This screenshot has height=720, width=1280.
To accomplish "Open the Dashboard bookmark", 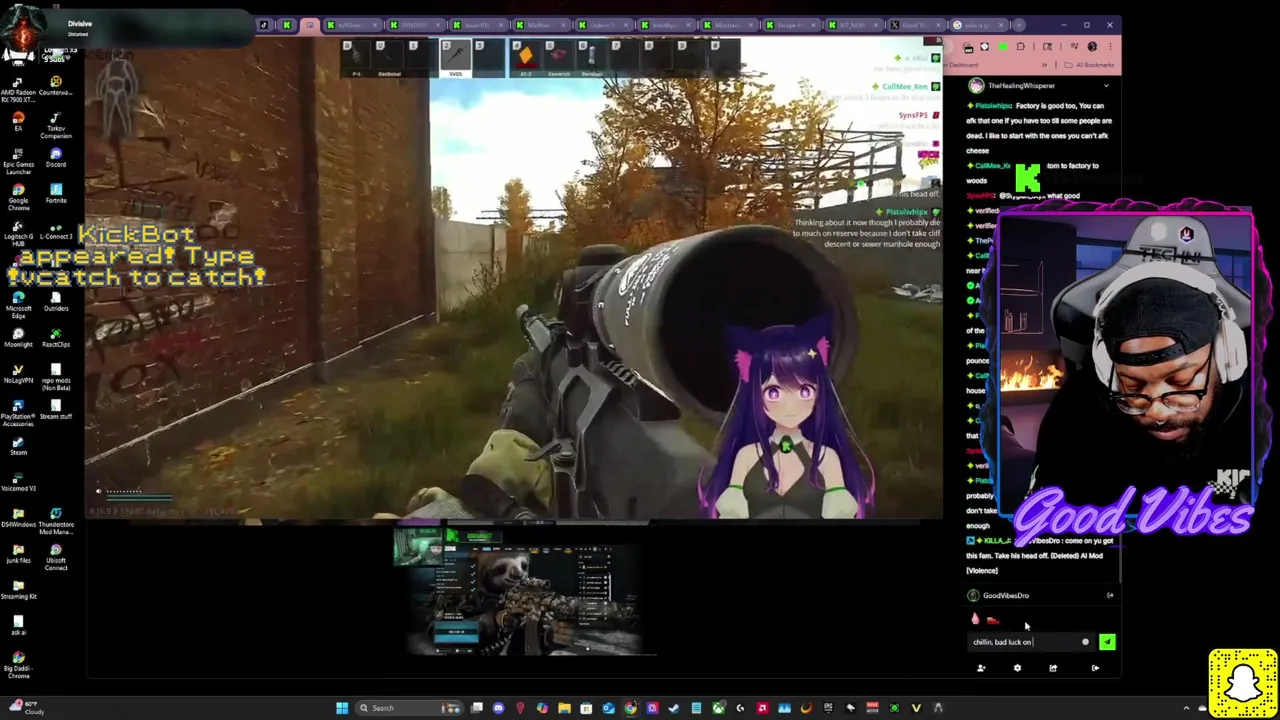I will [x=963, y=65].
